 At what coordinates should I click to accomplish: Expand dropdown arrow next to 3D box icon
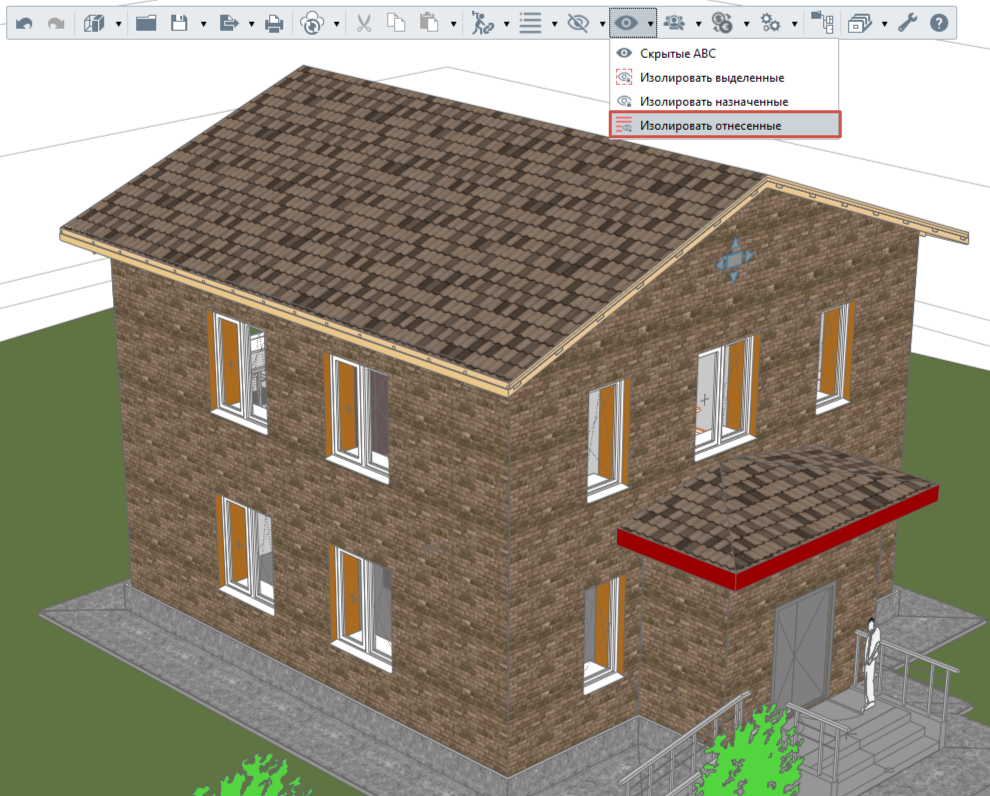[x=118, y=25]
